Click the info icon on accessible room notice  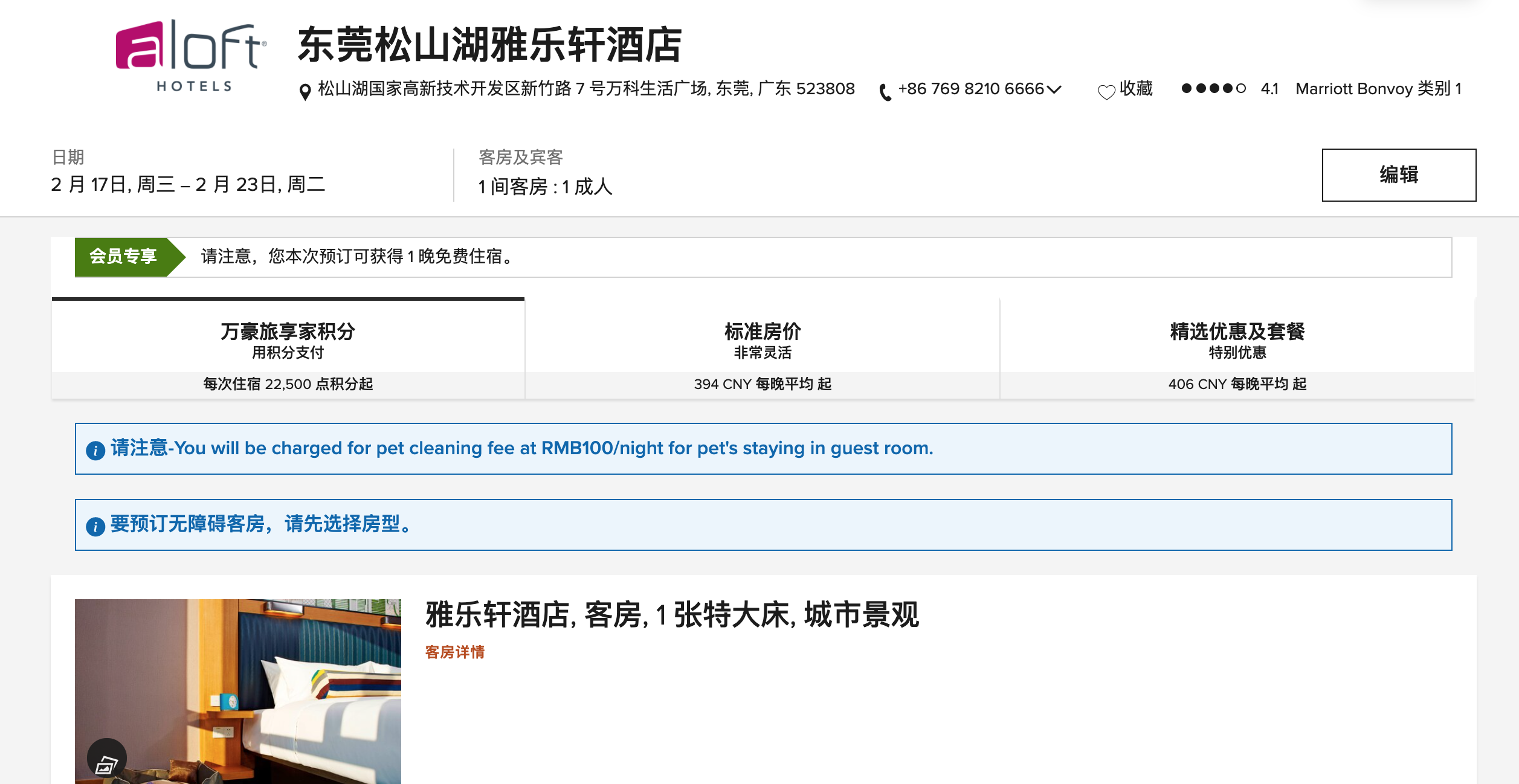coord(95,526)
